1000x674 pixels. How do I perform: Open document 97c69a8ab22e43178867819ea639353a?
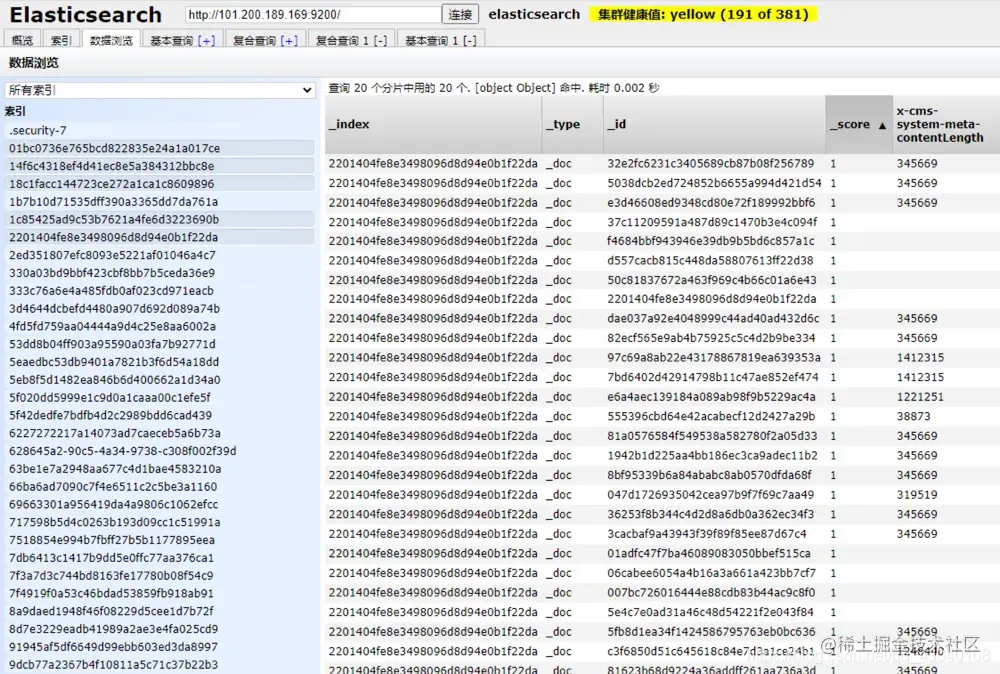(714, 358)
